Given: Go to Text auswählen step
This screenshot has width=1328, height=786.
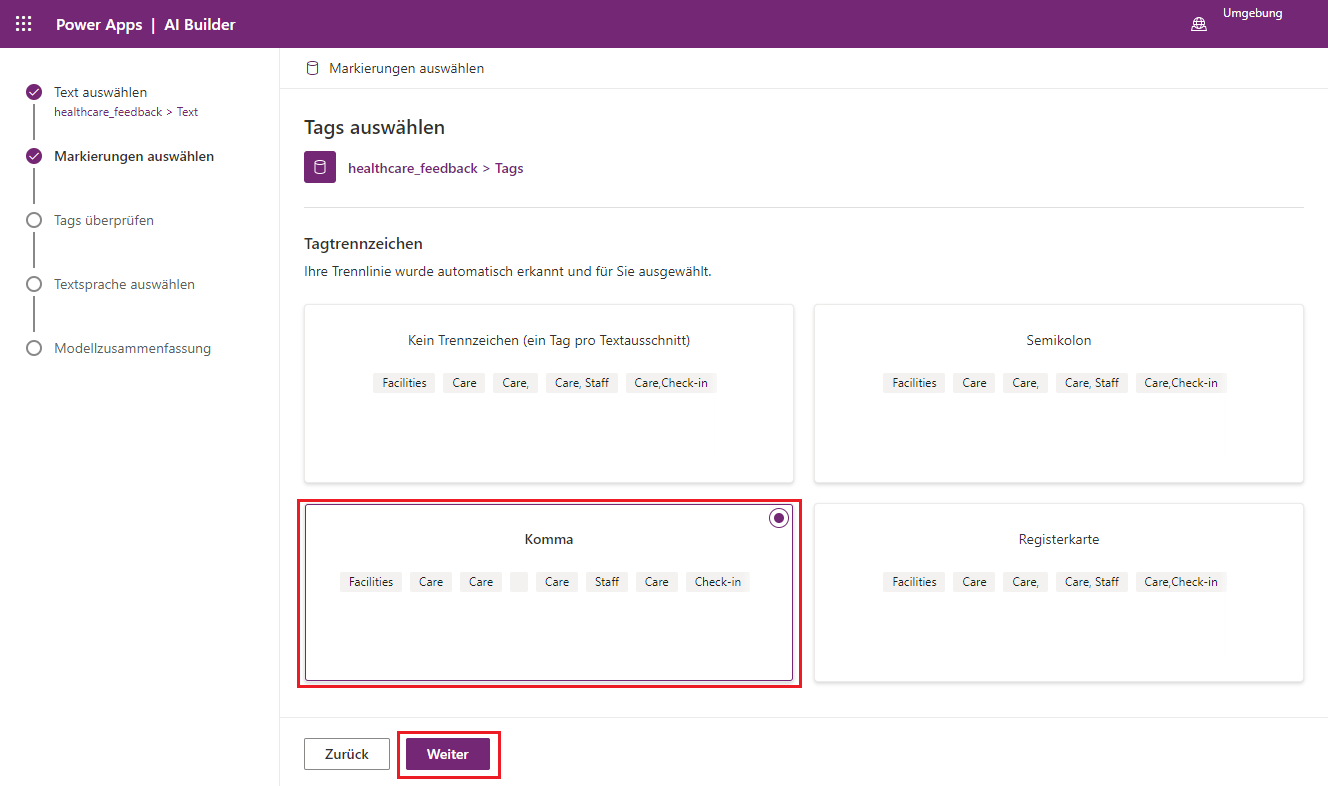Looking at the screenshot, I should 100,92.
